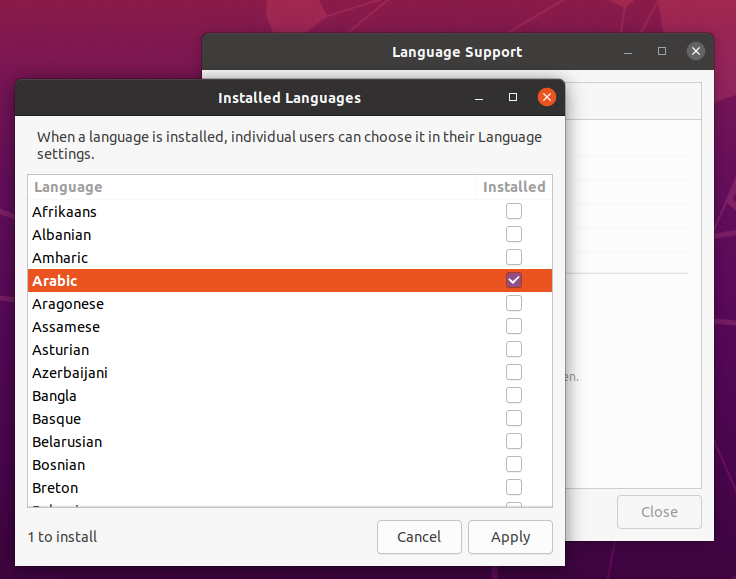
Task: Click Apply to install languages
Action: click(x=510, y=537)
